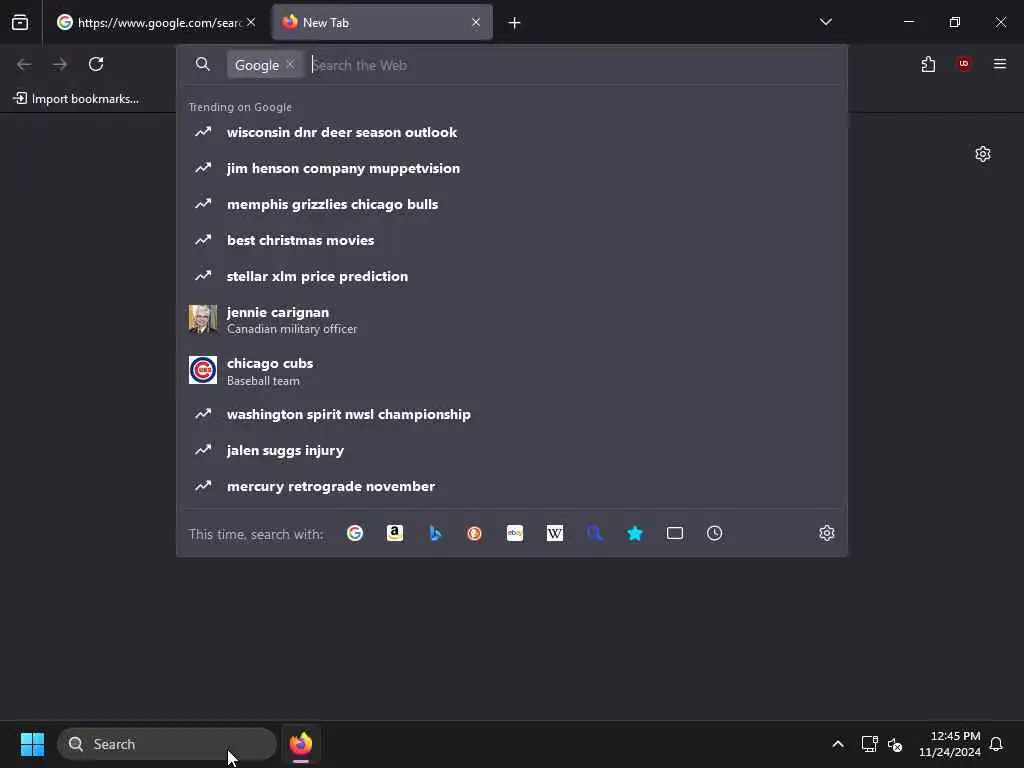The height and width of the screenshot is (768, 1024).
Task: Open the uBlock Origin extension icon
Action: click(964, 64)
